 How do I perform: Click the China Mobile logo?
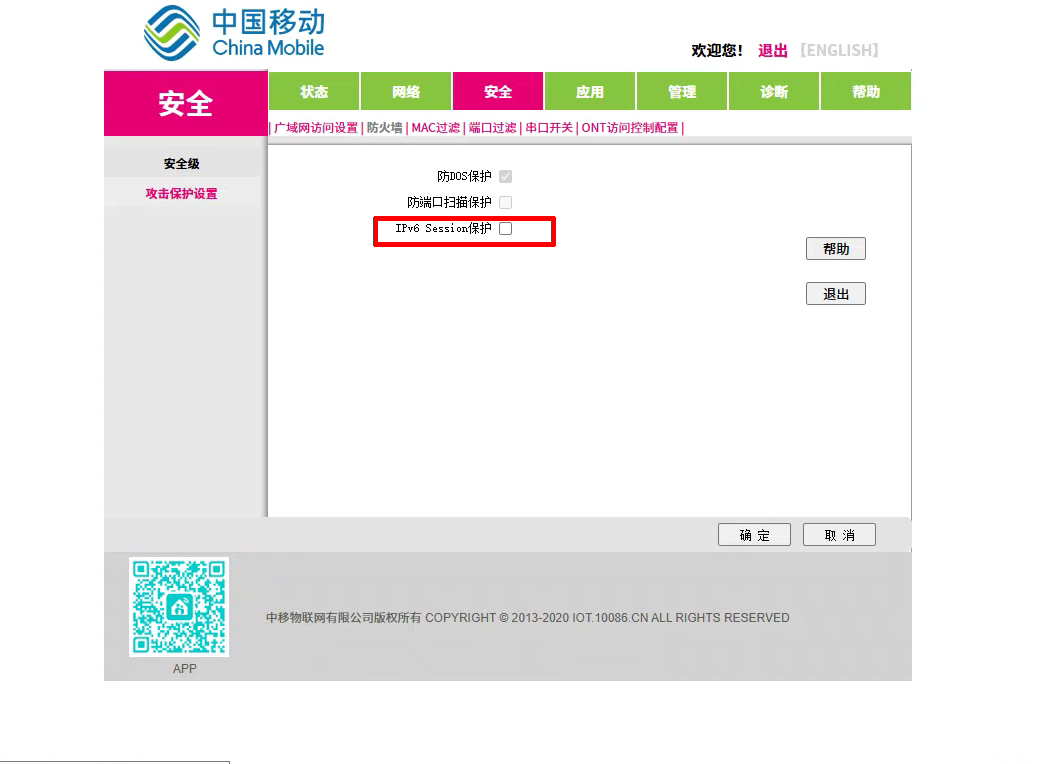tap(234, 33)
